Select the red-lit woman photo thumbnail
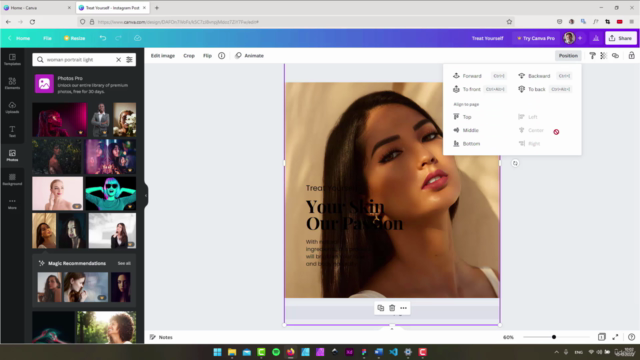This screenshot has height=360, width=640. (x=60, y=120)
